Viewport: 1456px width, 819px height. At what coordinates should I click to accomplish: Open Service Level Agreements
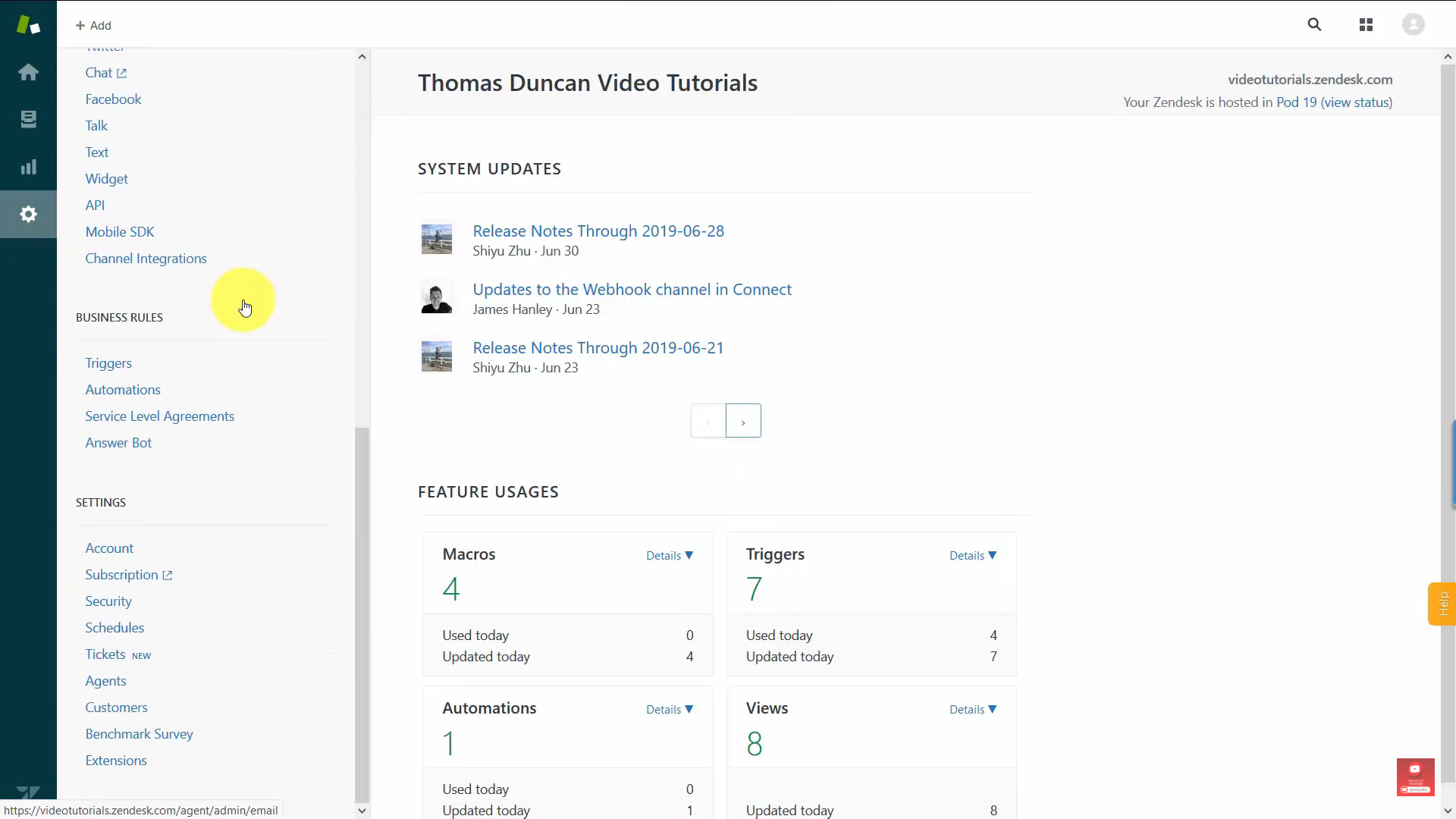pos(159,416)
